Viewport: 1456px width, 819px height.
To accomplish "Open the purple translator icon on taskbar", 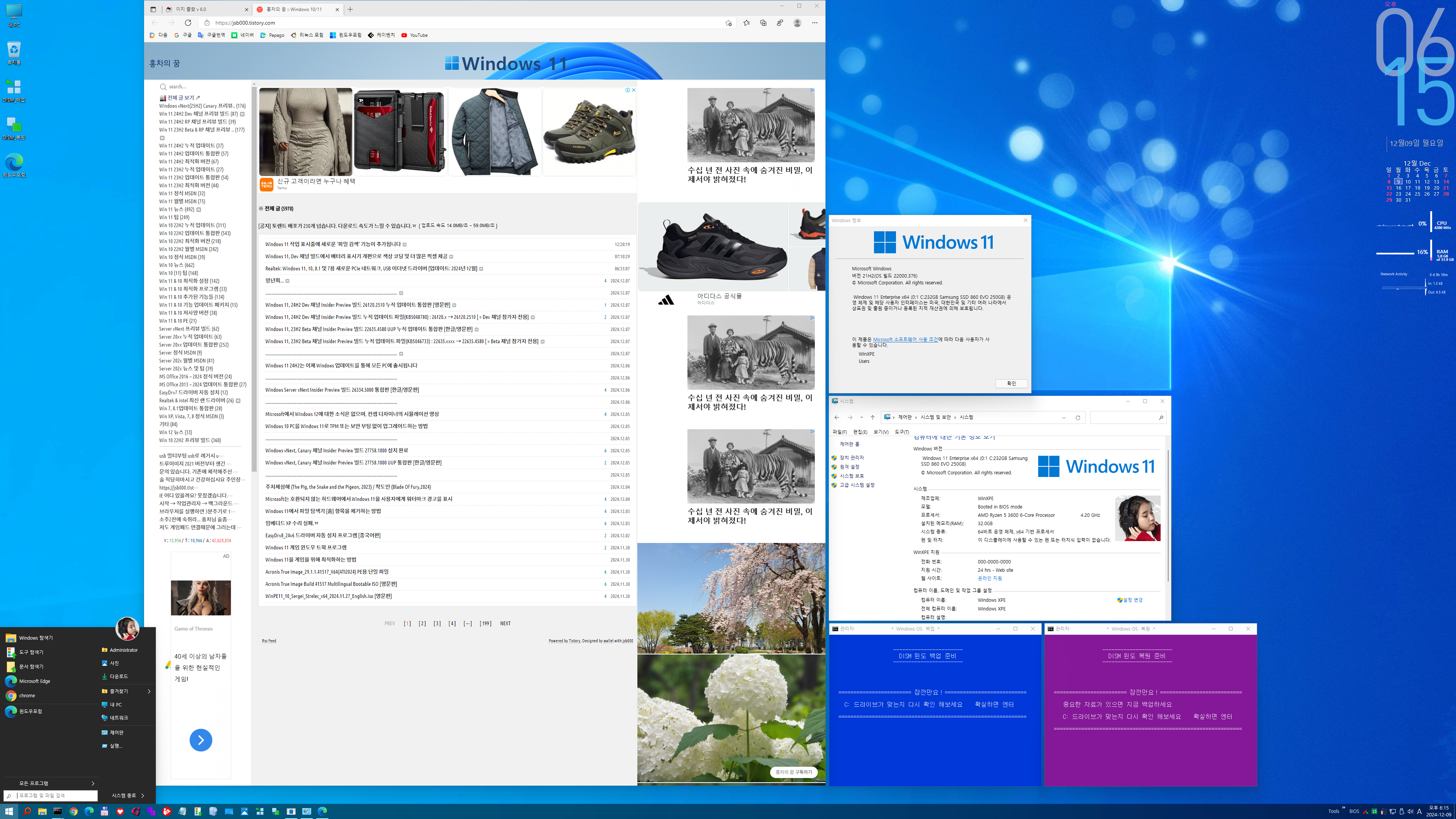I will coord(151,811).
